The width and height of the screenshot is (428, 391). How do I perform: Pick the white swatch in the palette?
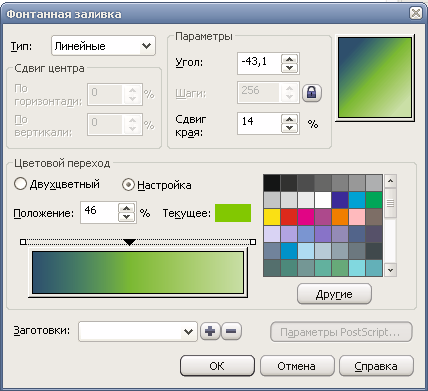pos(323,200)
